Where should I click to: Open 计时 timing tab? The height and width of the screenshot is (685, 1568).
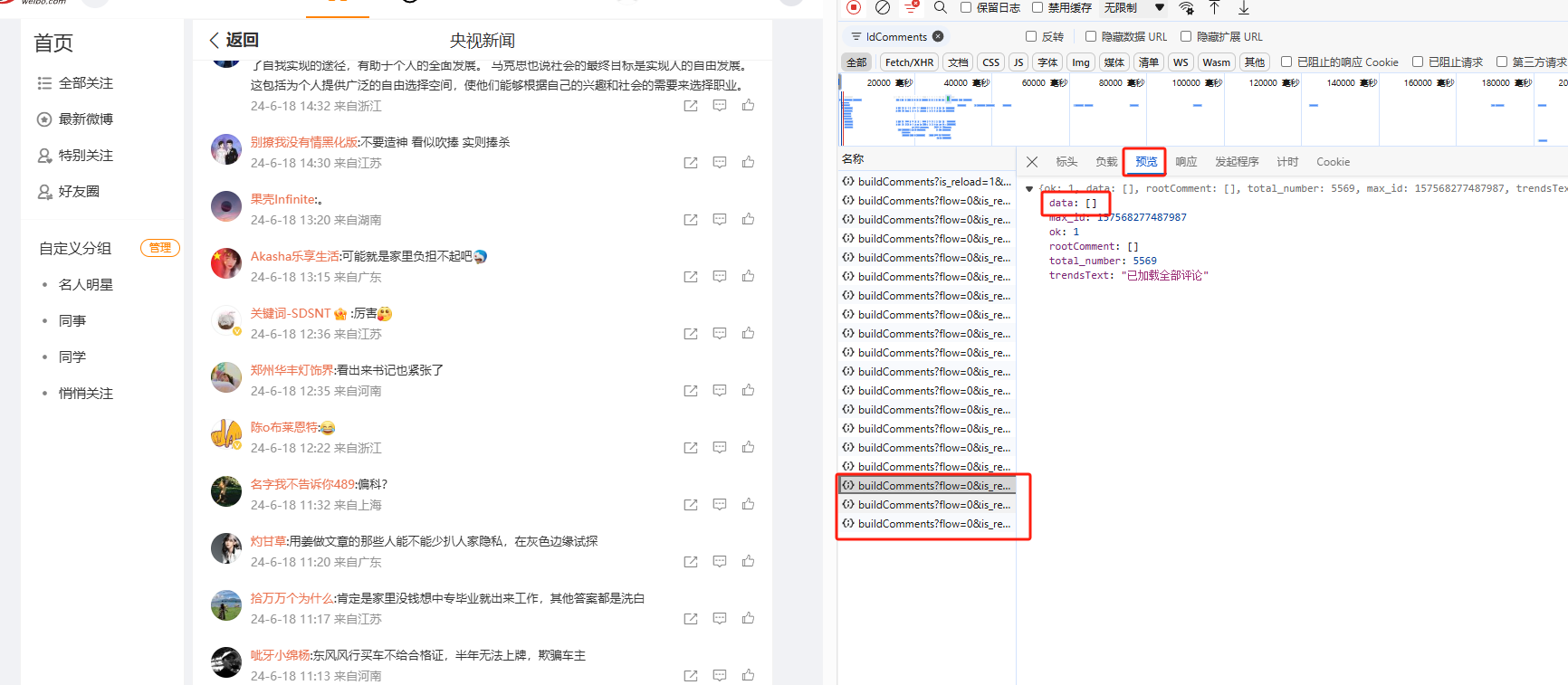(1287, 162)
